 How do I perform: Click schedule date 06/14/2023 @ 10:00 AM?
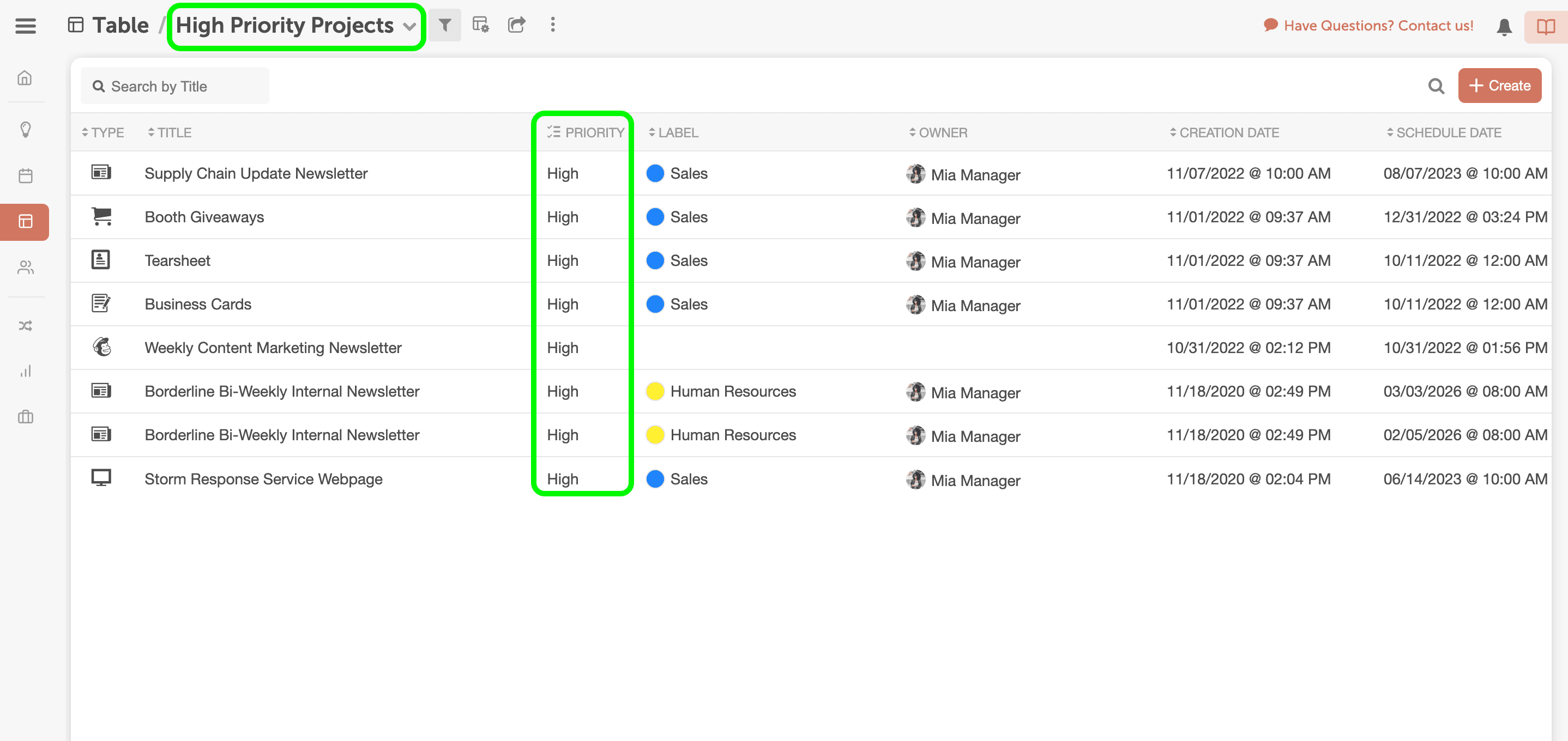click(1465, 479)
